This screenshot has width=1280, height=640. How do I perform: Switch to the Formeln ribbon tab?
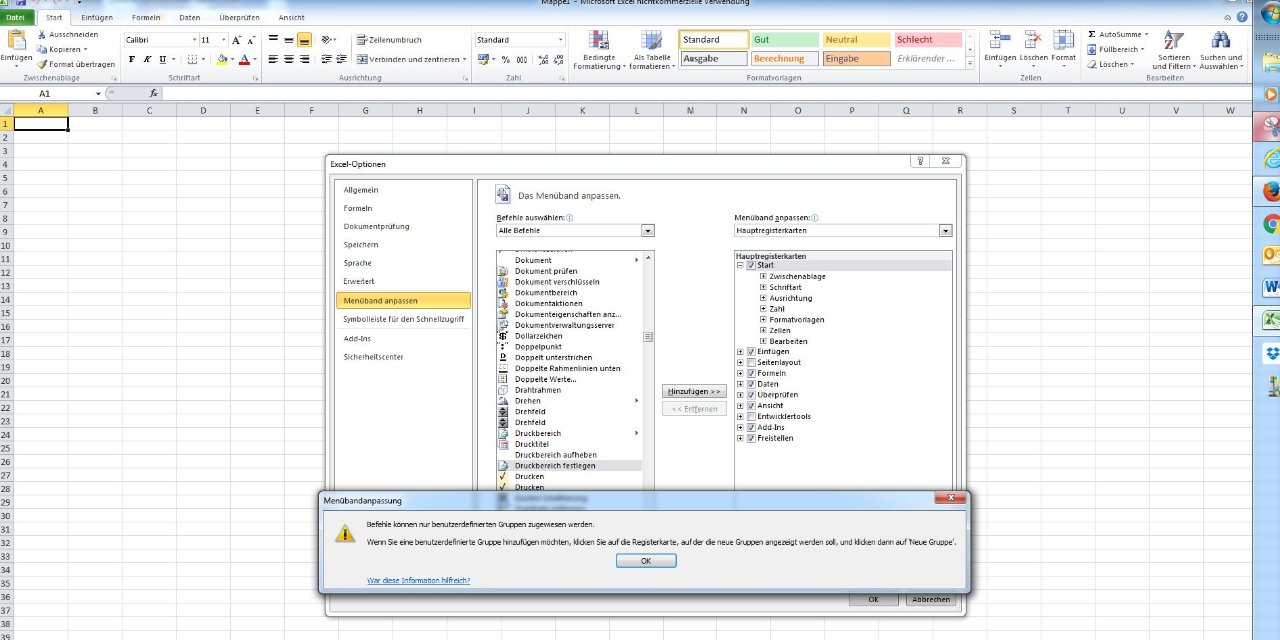(146, 17)
